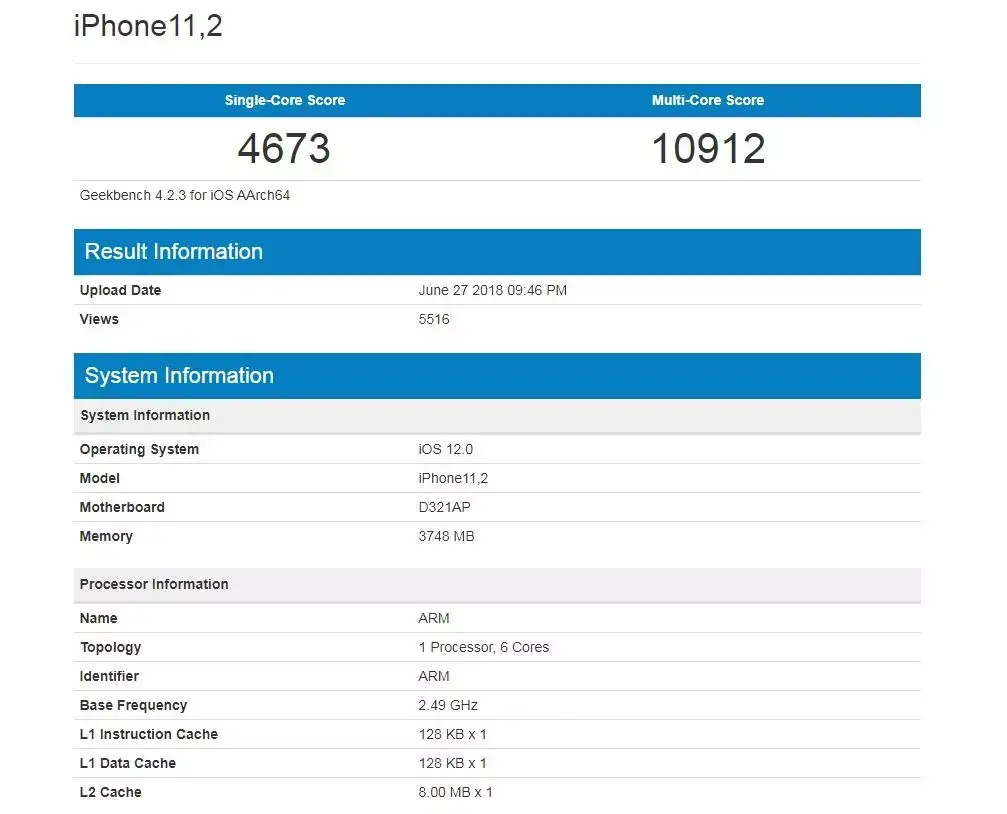The image size is (1007, 814).
Task: Select the "Topology" row label
Action: [x=110, y=648]
